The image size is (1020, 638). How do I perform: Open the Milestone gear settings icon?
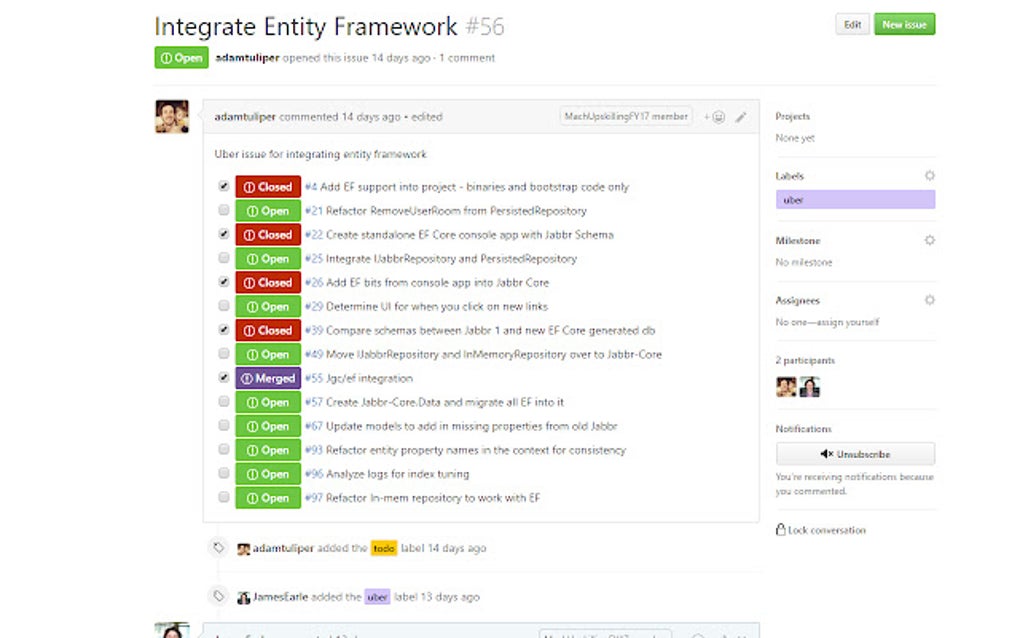(x=930, y=240)
